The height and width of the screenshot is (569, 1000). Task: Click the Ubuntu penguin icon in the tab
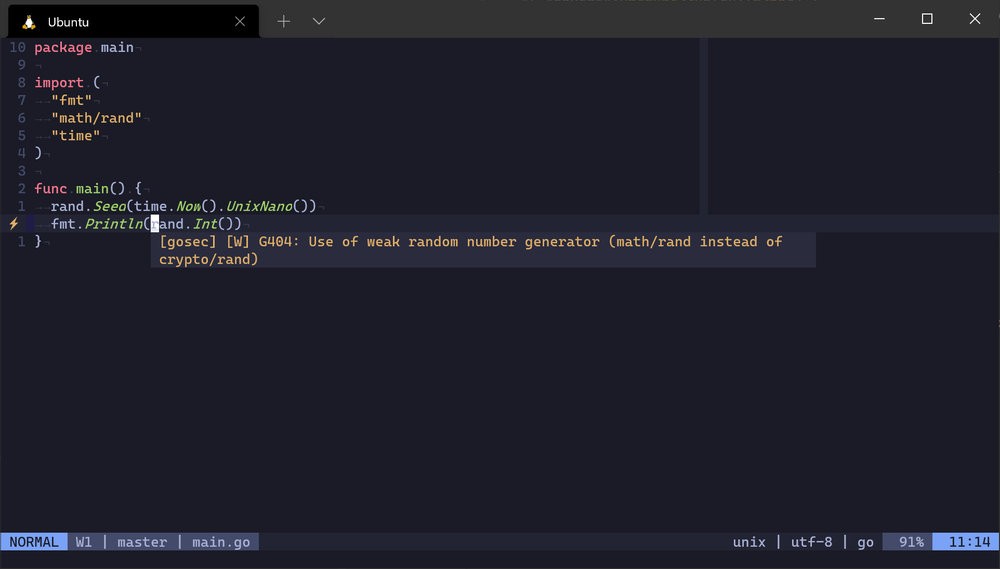tap(29, 21)
